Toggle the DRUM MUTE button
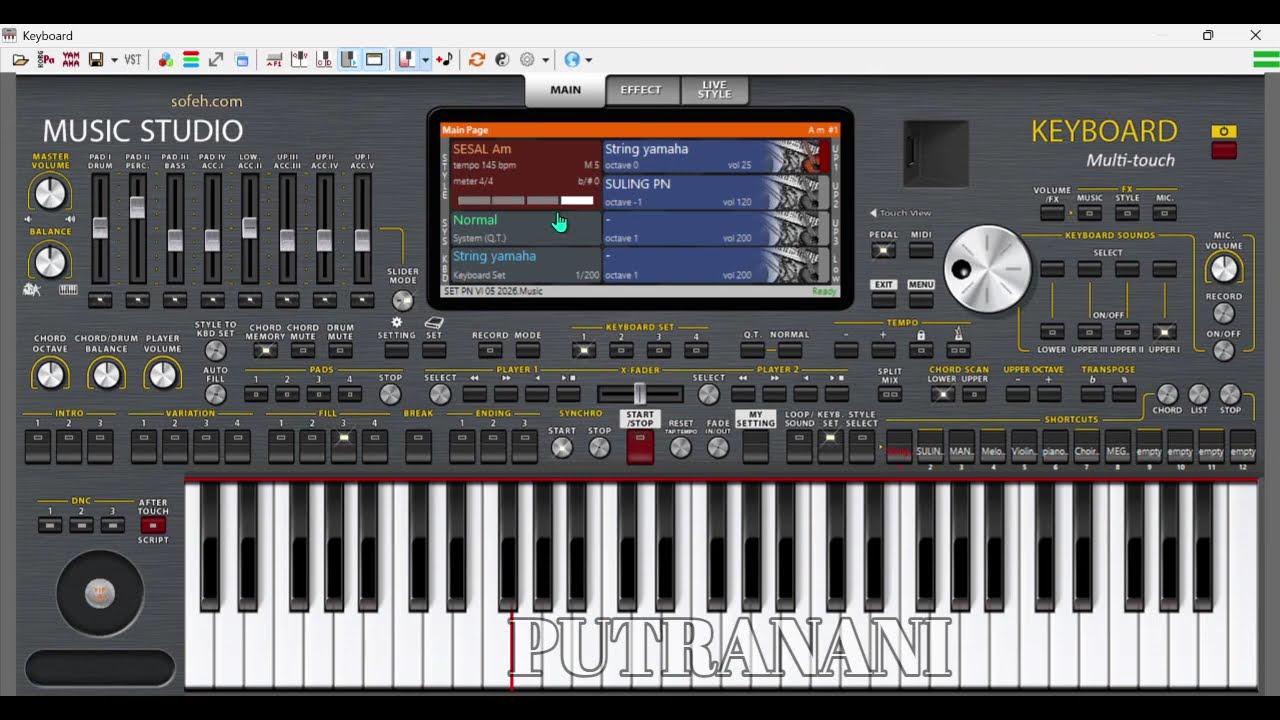Screen dimensions: 1280x720 point(340,351)
